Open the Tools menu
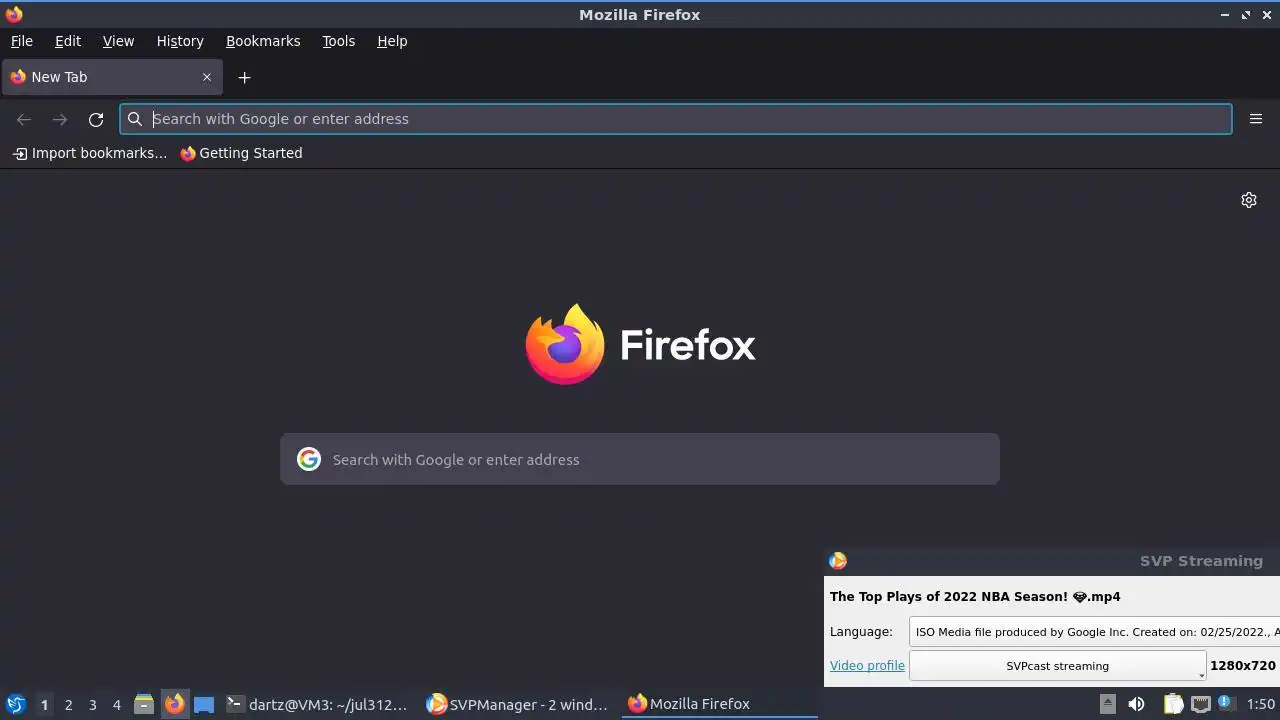The image size is (1280, 720). coord(338,41)
